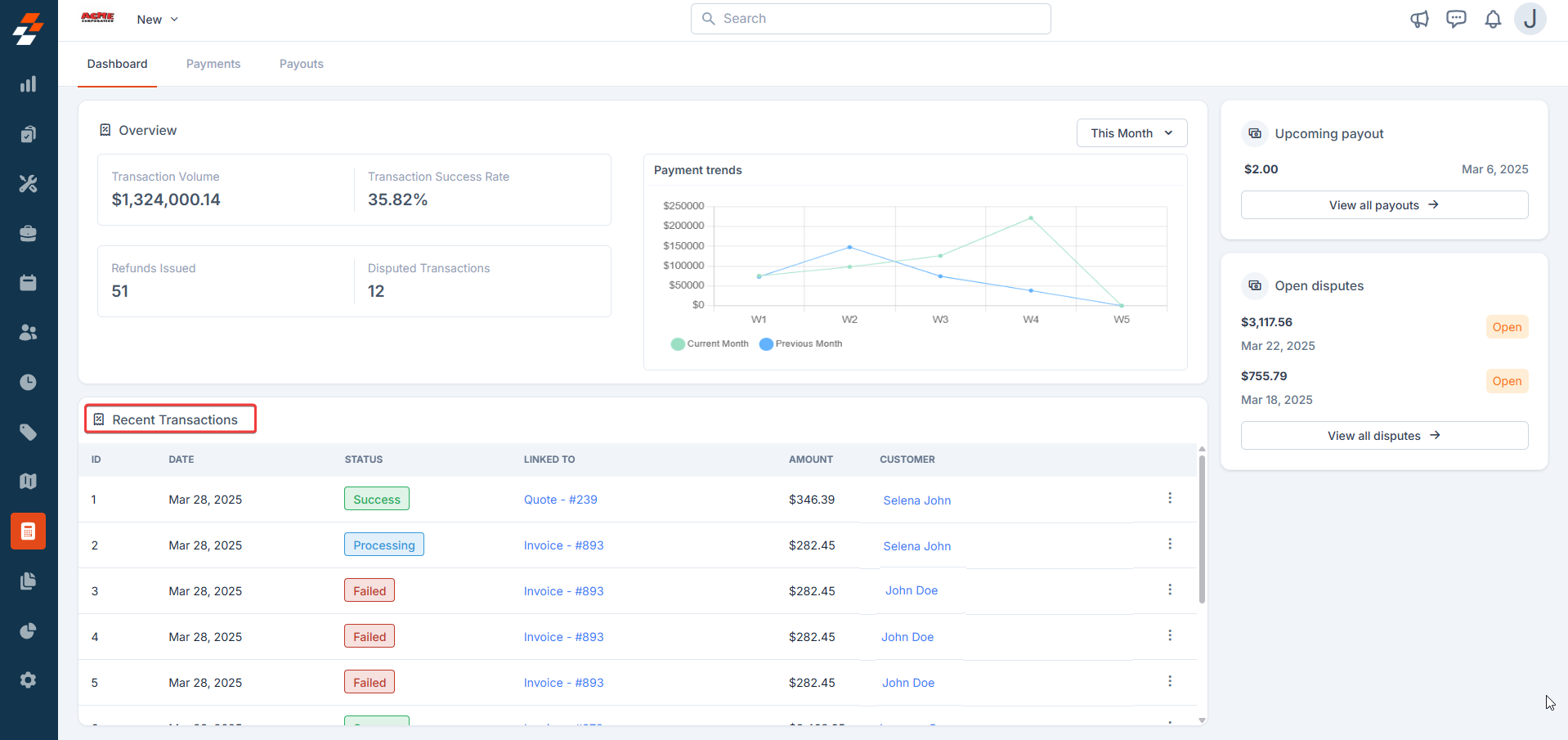Open the bar chart sidebar icon
This screenshot has height=740, width=1568.
pos(29,84)
